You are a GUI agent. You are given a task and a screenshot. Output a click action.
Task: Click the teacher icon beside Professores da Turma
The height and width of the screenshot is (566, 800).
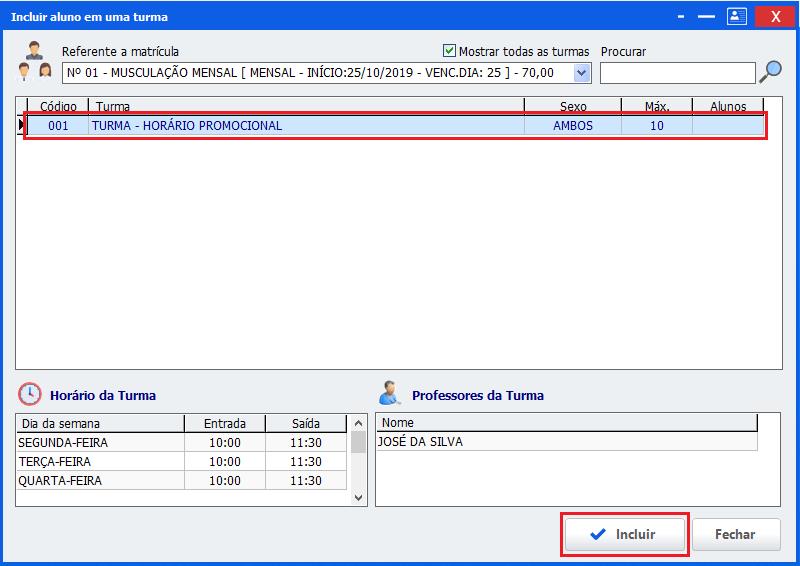390,393
